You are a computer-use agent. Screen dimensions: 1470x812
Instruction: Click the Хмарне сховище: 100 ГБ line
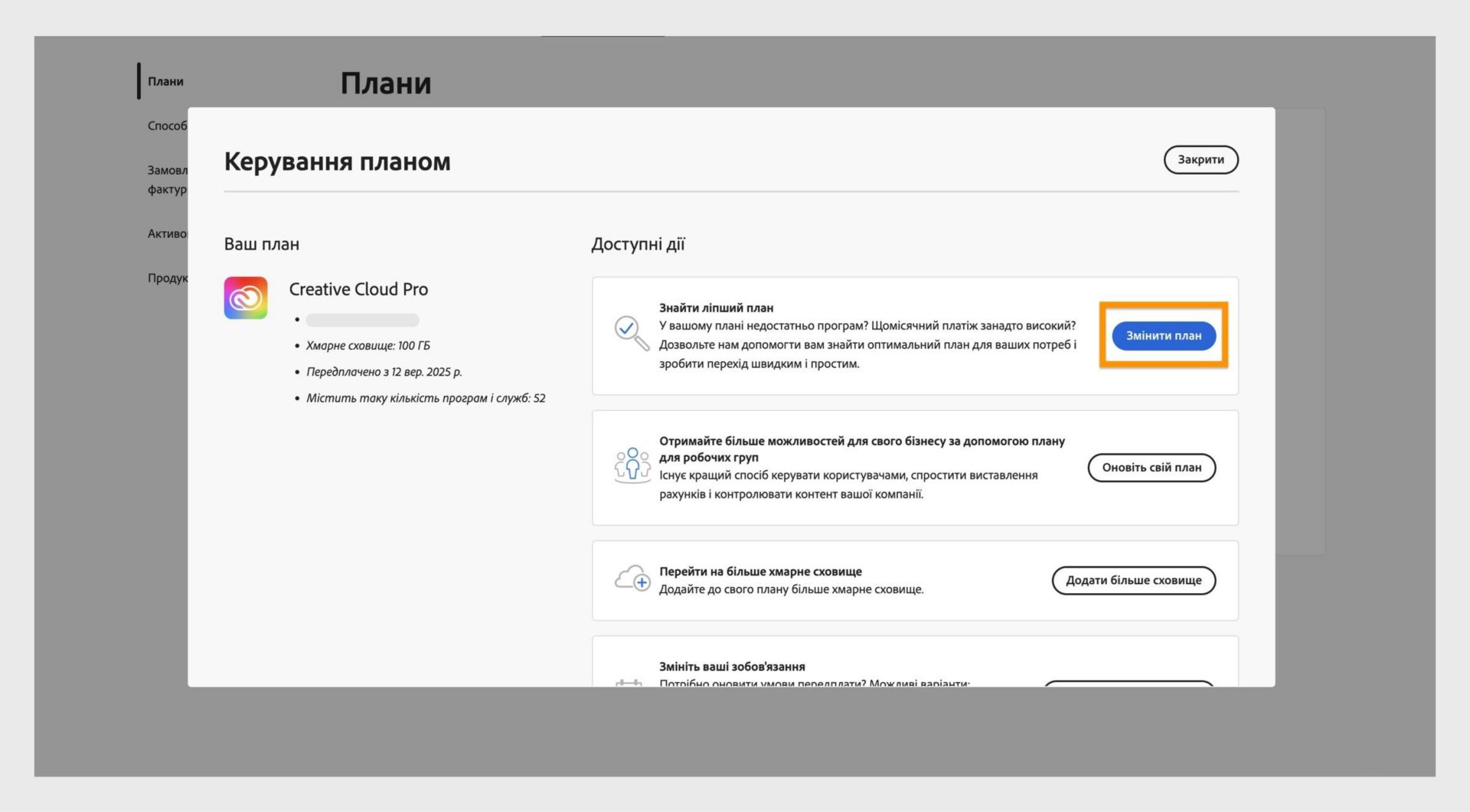pos(368,346)
